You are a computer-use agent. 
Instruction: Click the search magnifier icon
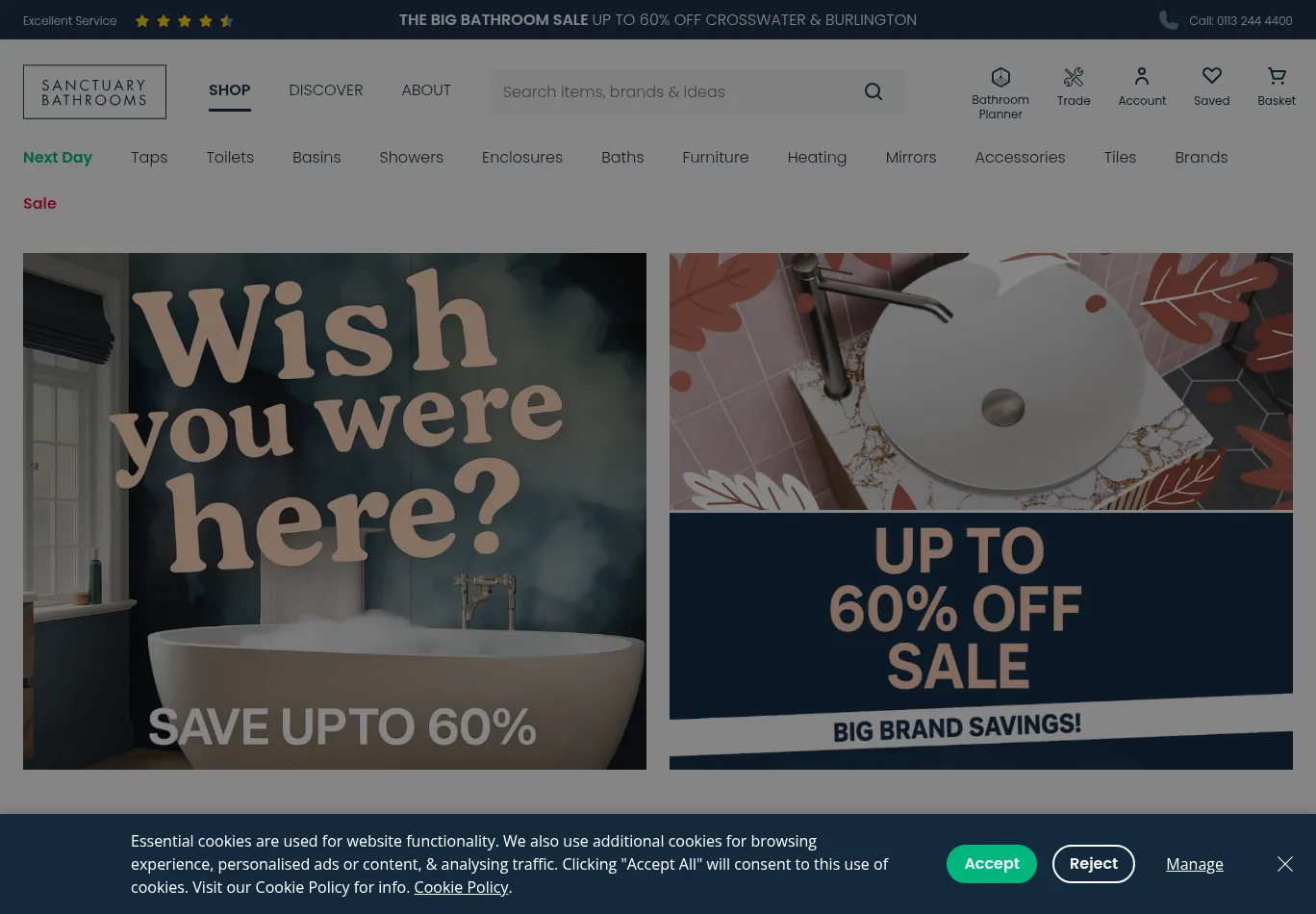(x=873, y=91)
